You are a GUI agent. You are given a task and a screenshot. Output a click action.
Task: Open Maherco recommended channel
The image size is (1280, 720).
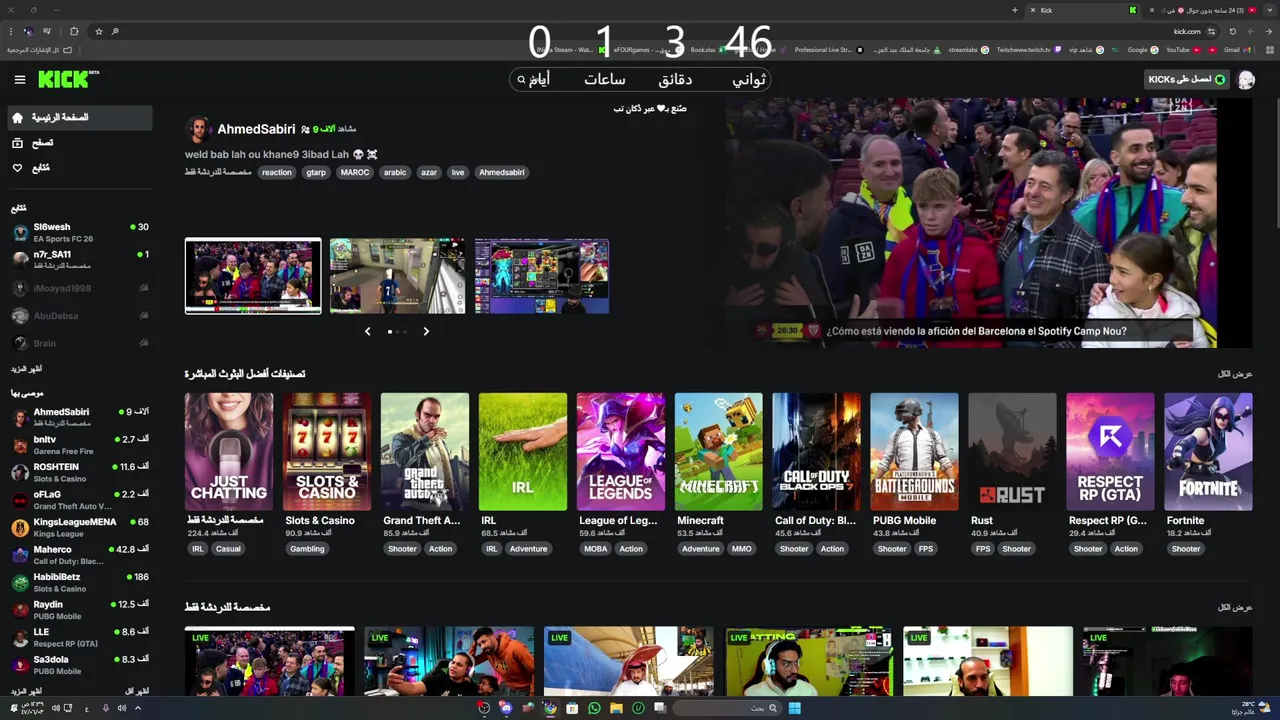click(80, 555)
